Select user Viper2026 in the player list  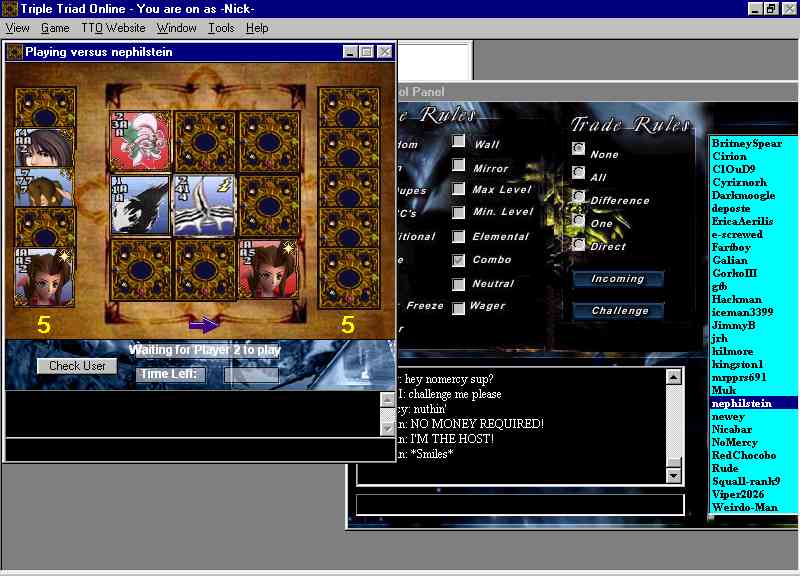[x=738, y=494]
